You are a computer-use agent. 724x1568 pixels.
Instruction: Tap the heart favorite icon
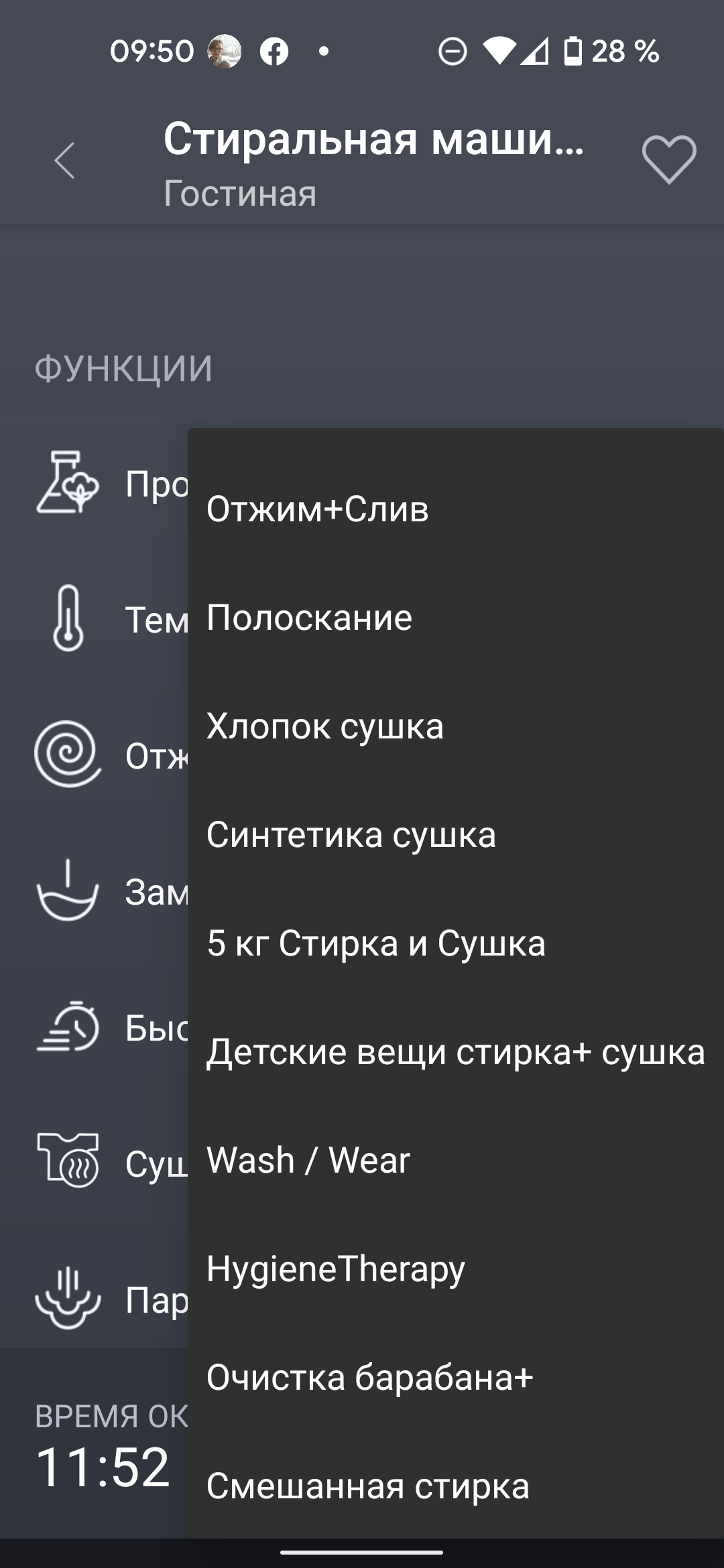[668, 159]
